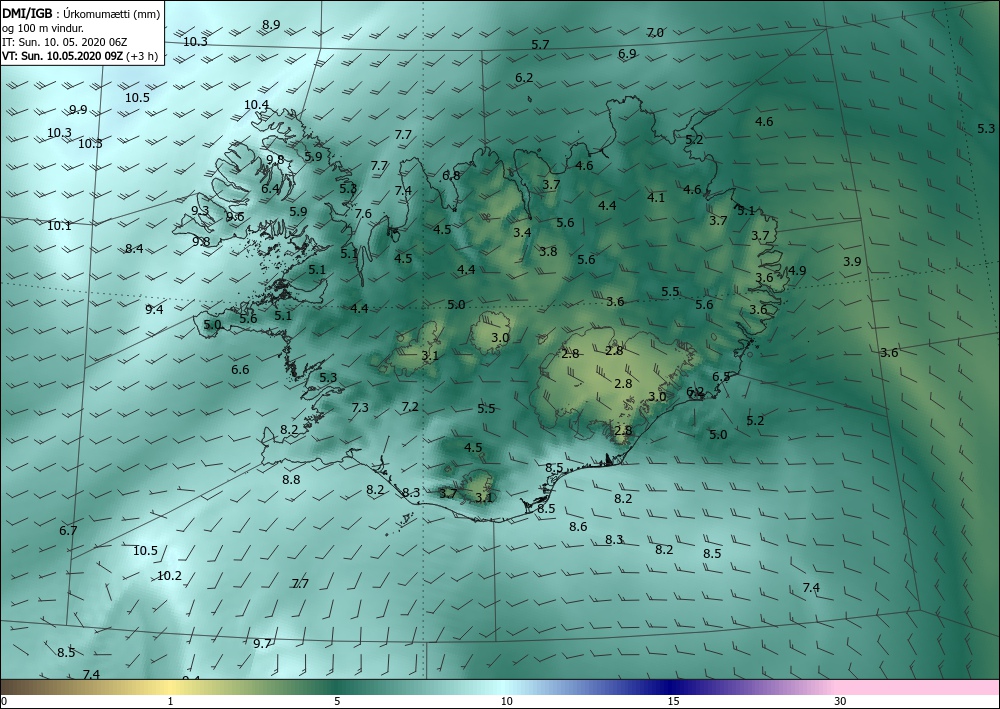1000x709 pixels.
Task: Click the map value 9.6
Action: 235,217
